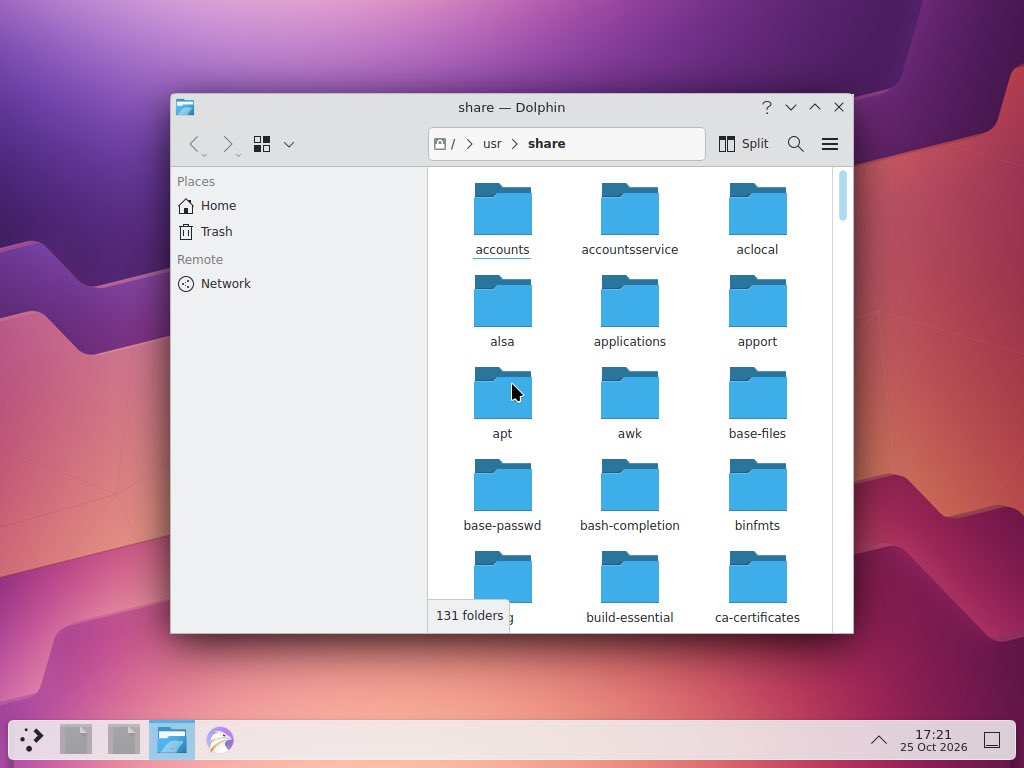This screenshot has height=768, width=1024.
Task: Select the applications folder
Action: tap(630, 312)
